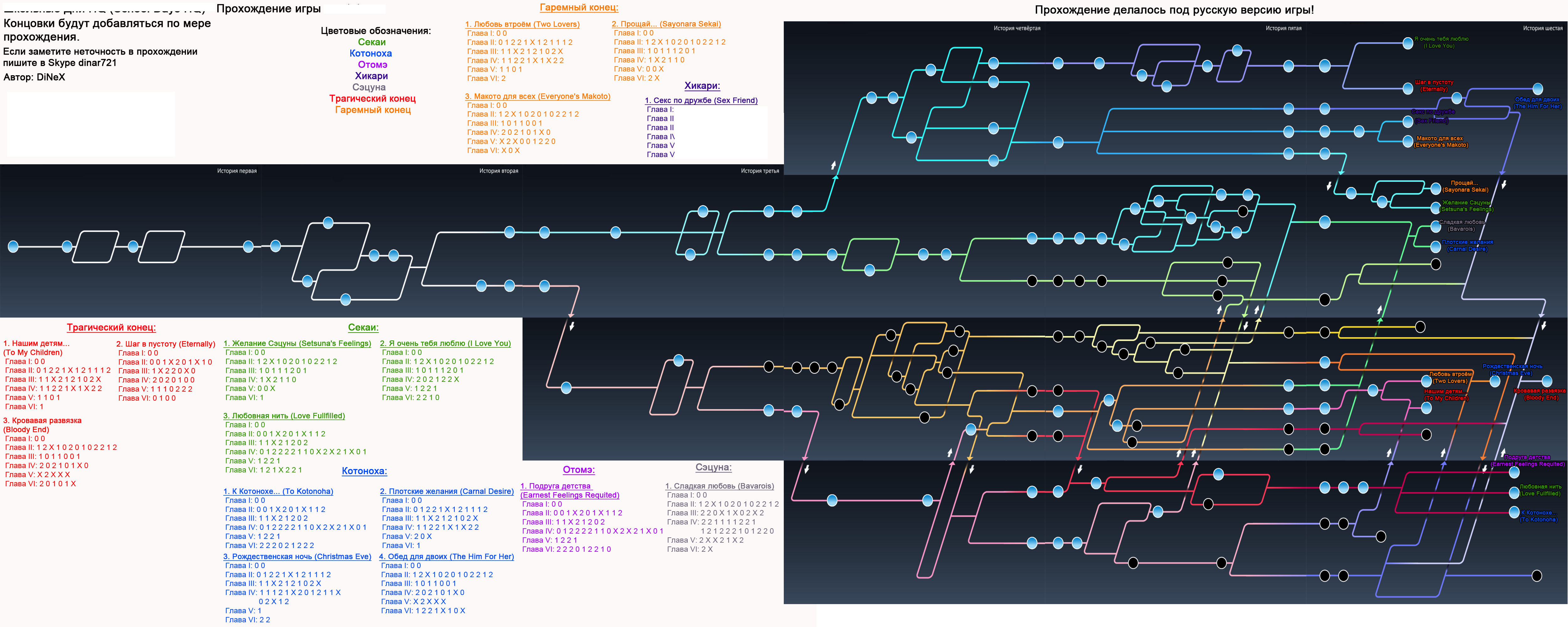
Task: Click the 'История пятая' chapter label
Action: tap(1284, 28)
